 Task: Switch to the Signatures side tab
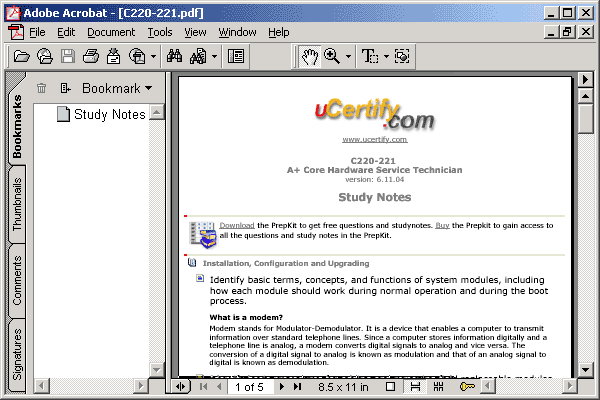[17, 354]
